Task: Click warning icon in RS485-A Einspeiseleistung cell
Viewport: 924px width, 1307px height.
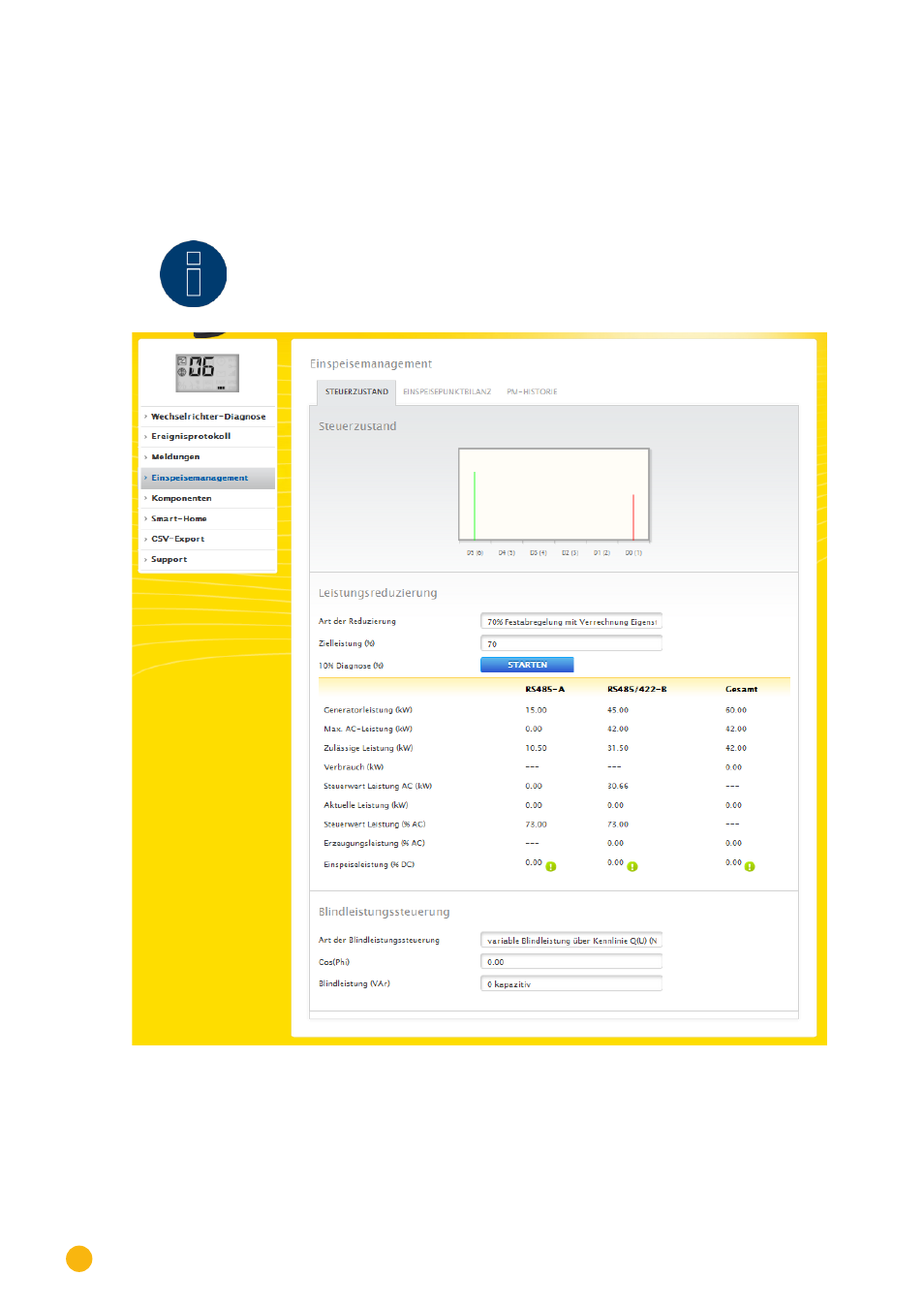Action: tap(551, 866)
